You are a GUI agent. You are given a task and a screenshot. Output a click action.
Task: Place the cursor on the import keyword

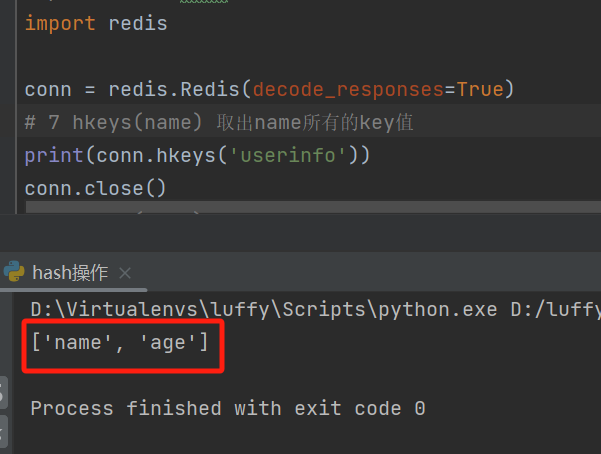(60, 23)
